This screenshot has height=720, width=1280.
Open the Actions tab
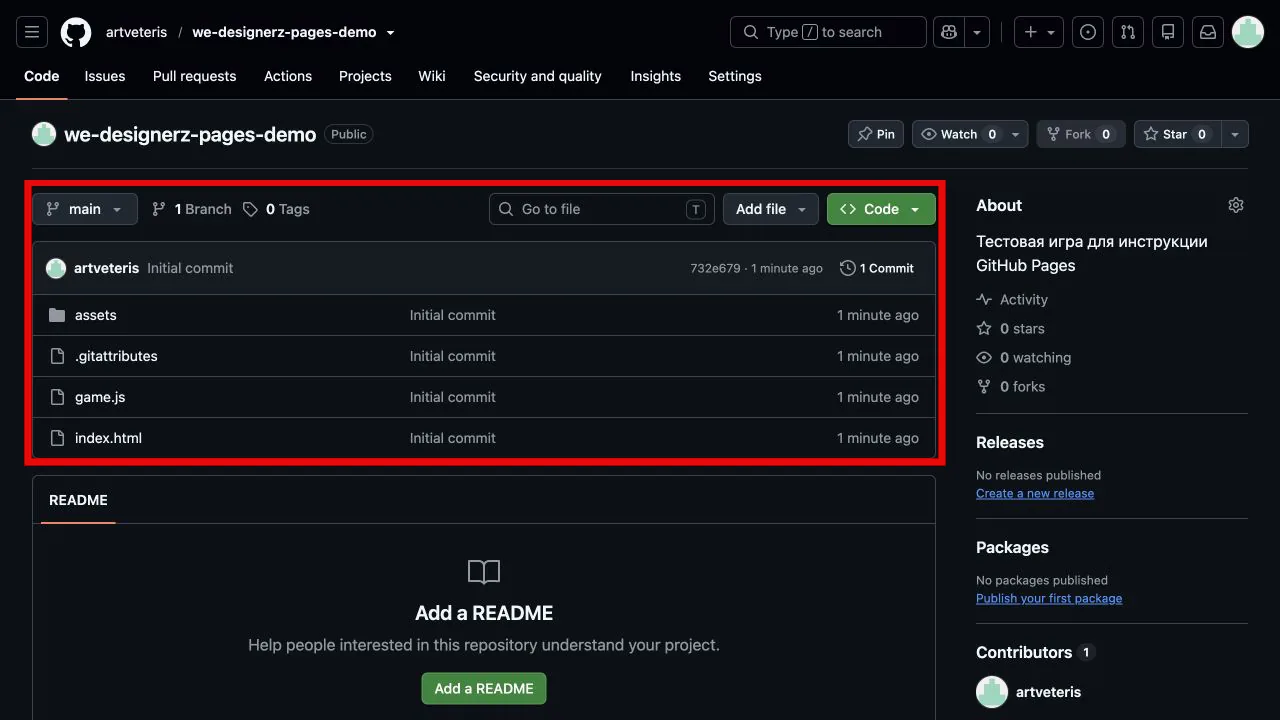[288, 76]
